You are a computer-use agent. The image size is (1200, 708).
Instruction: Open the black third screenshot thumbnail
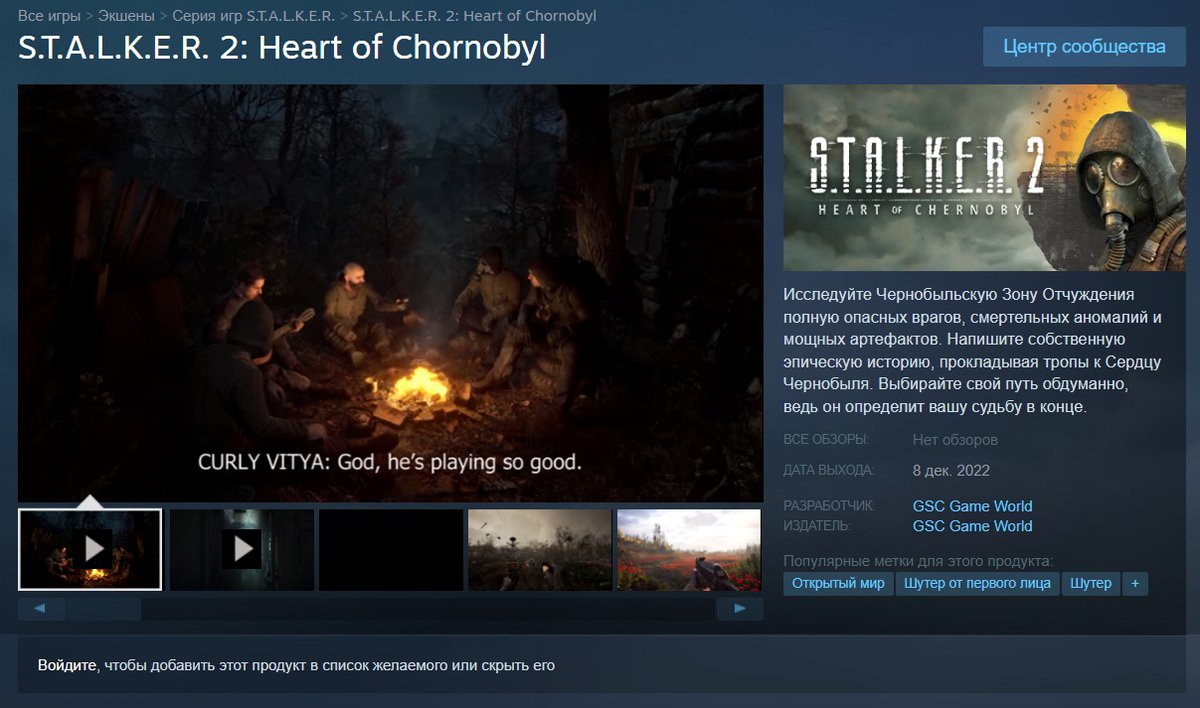click(x=391, y=549)
